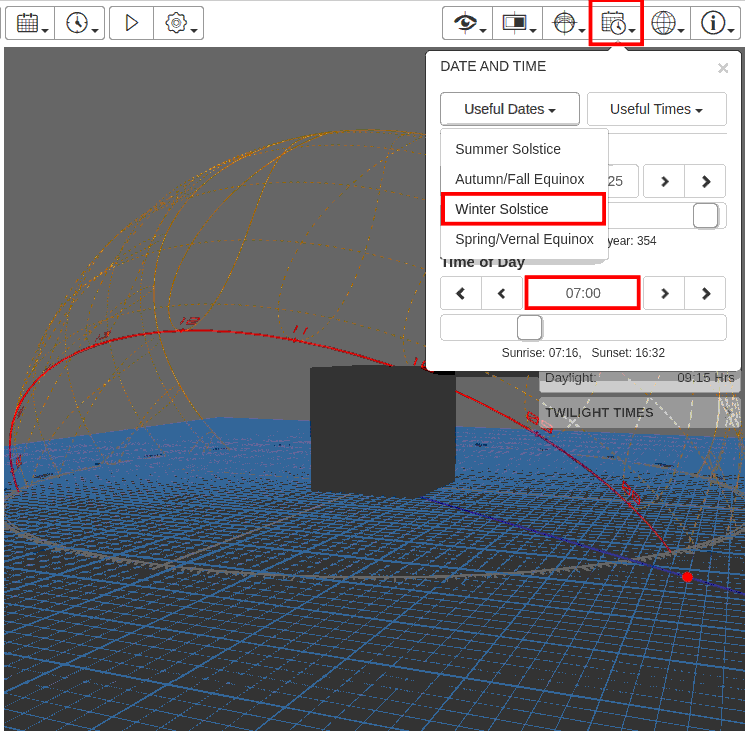Image resolution: width=745 pixels, height=731 pixels.
Task: Open the world location globe menu
Action: (x=664, y=23)
